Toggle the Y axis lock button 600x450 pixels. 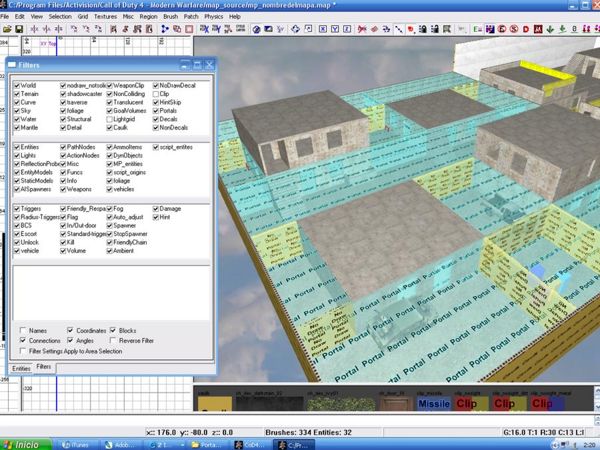tap(335, 29)
